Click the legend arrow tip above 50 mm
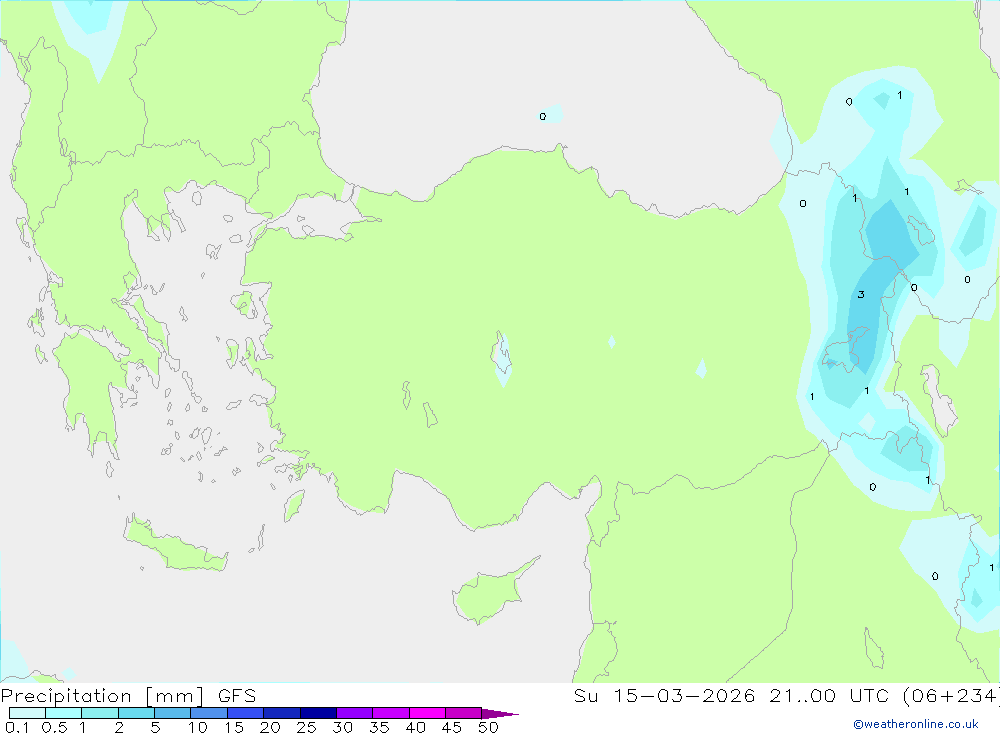Screen dimensions: 1000x733 499,713
